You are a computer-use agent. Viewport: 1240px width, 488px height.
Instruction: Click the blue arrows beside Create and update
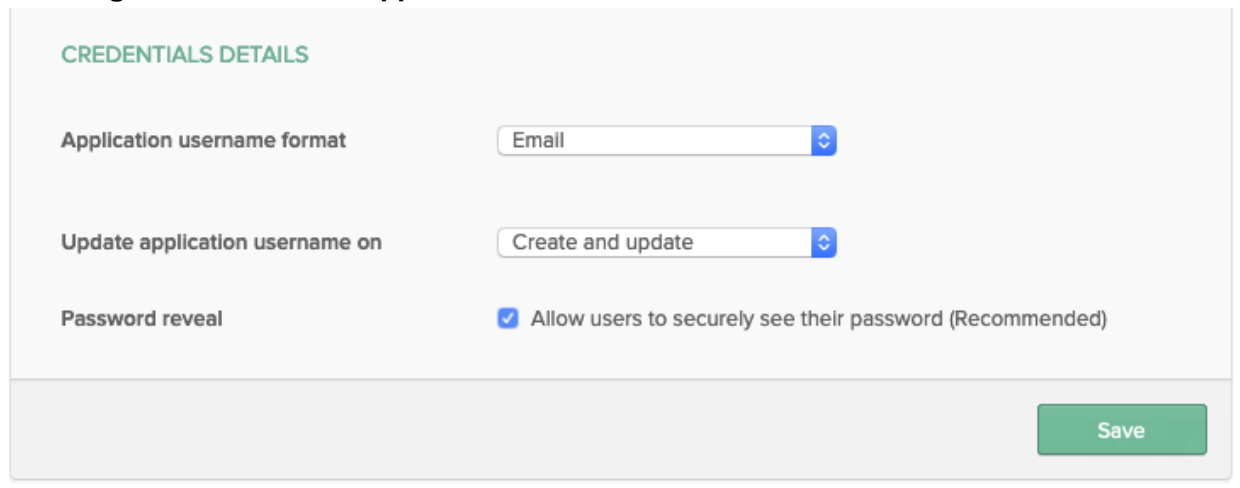(823, 242)
